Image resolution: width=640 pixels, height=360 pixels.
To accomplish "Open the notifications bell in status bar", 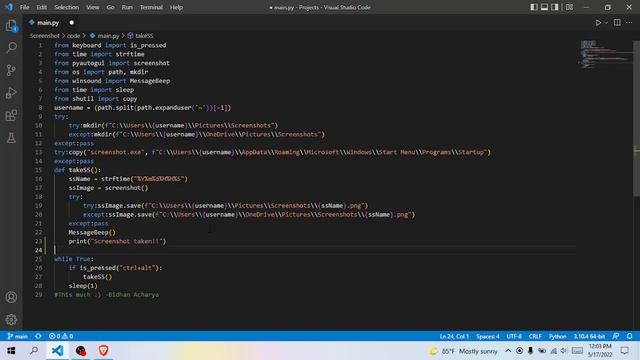I will [x=629, y=336].
